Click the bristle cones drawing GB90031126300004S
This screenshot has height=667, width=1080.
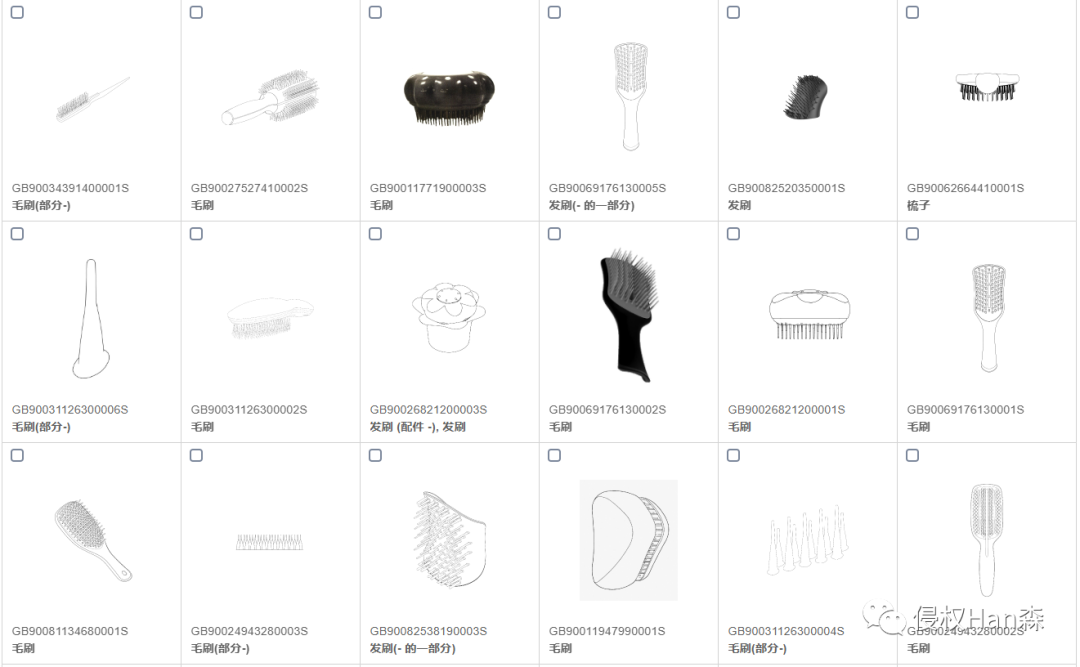point(807,541)
